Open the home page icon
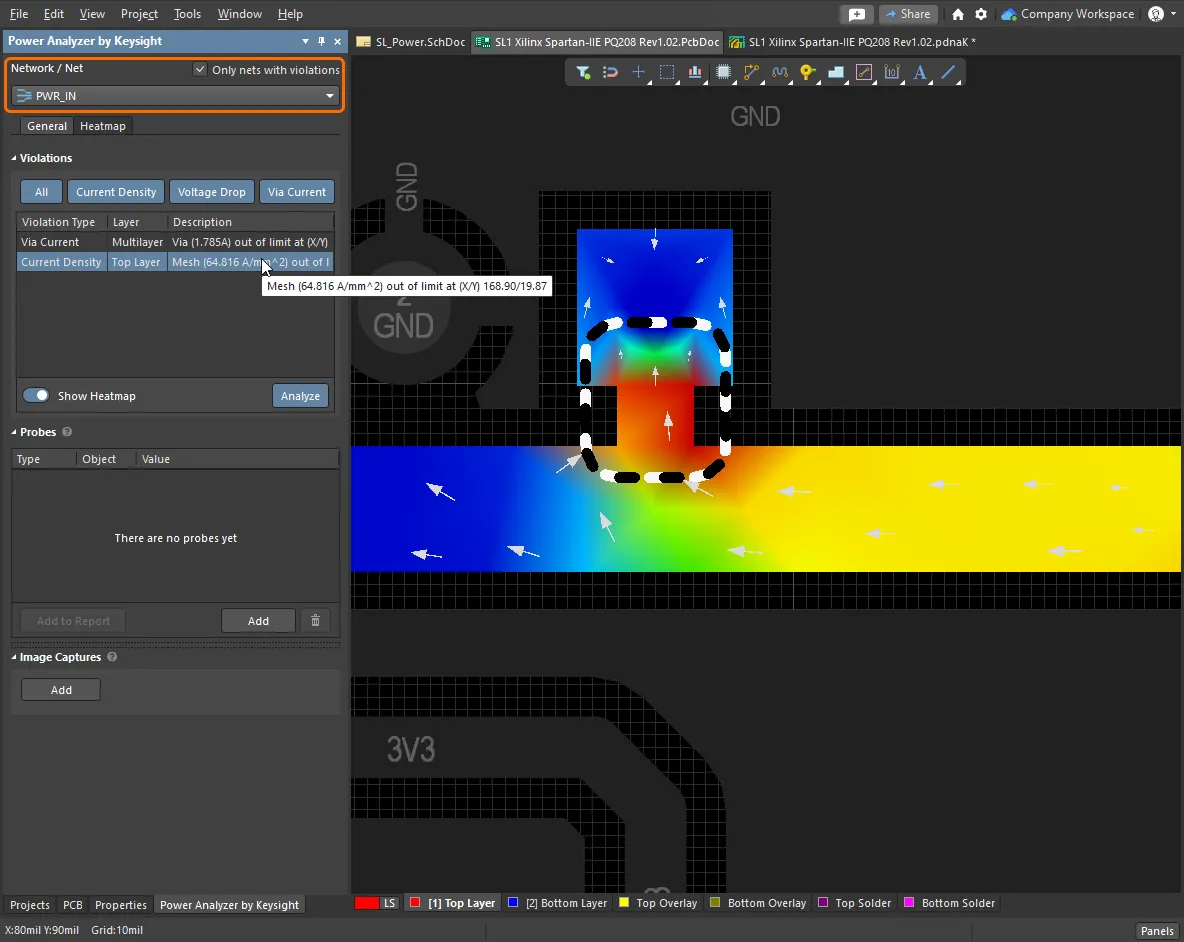Image resolution: width=1184 pixels, height=942 pixels. point(958,14)
